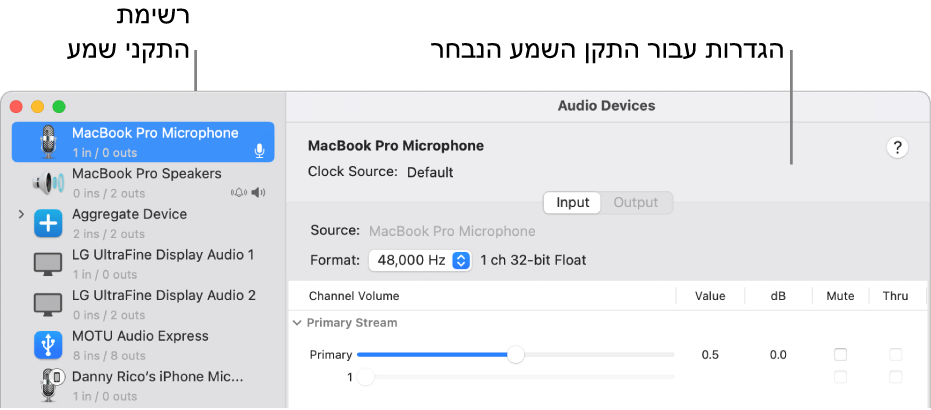Click the speaker output icon on MacBook Pro Speakers
This screenshot has width=931, height=410.
[260, 193]
